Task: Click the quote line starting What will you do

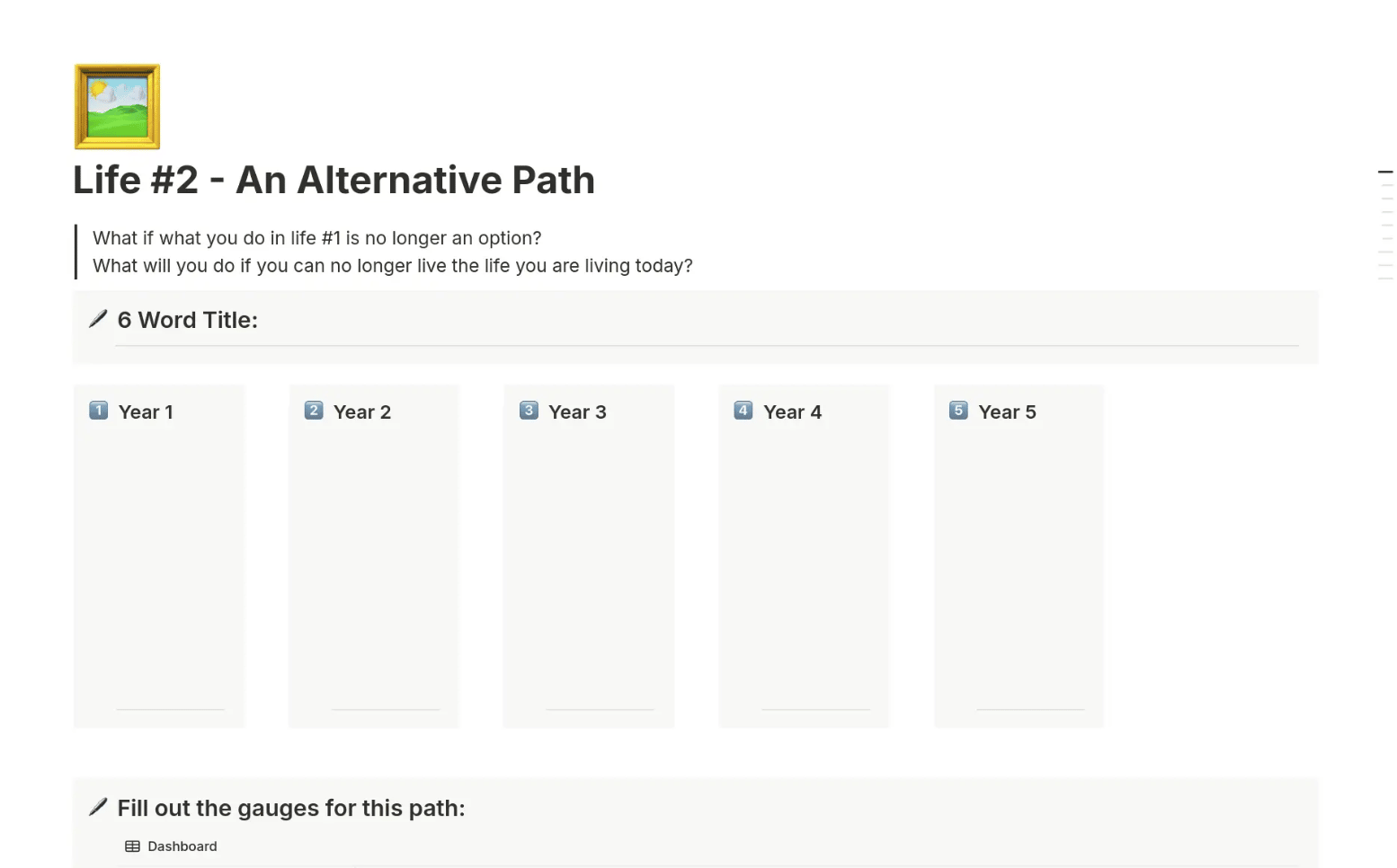Action: [392, 266]
